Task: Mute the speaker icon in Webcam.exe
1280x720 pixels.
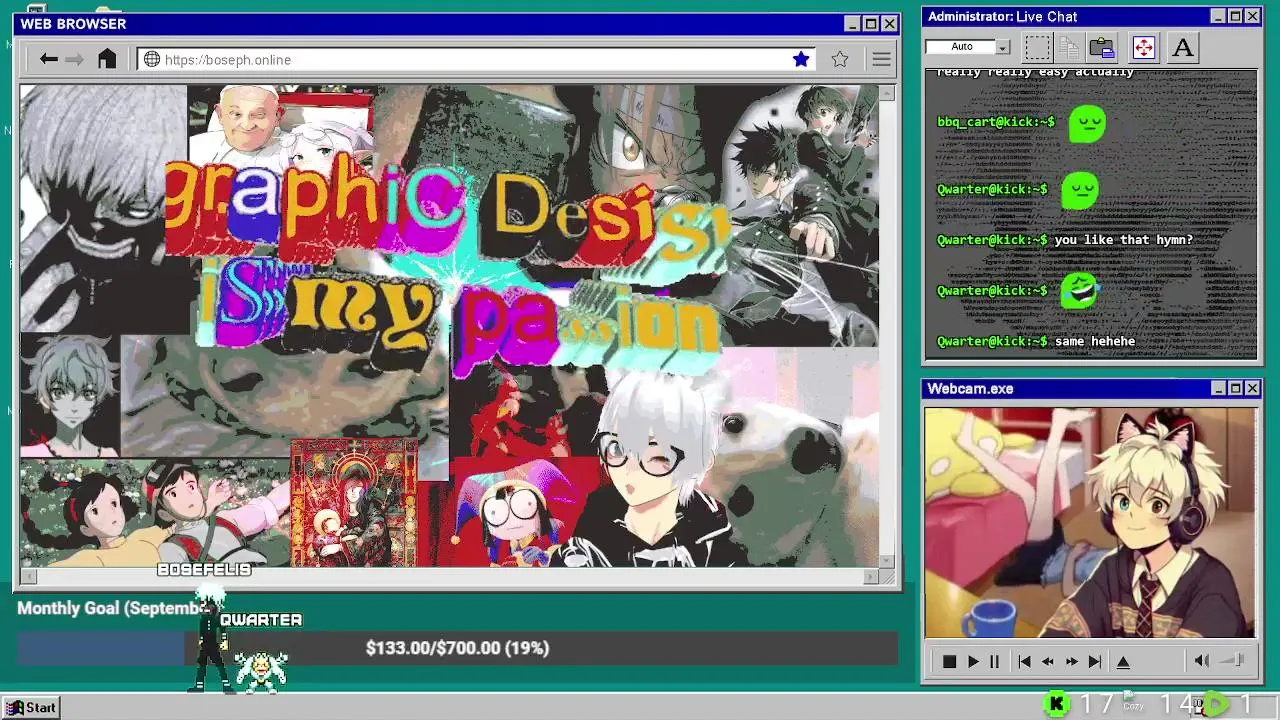Action: click(x=1201, y=660)
